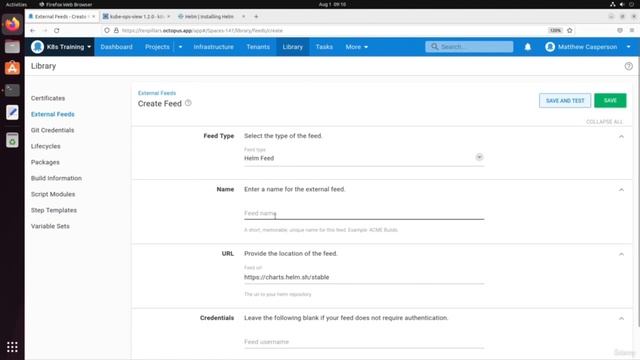Click the Matthew Casperson avatar icon
This screenshot has height=360, width=640.
550,47
